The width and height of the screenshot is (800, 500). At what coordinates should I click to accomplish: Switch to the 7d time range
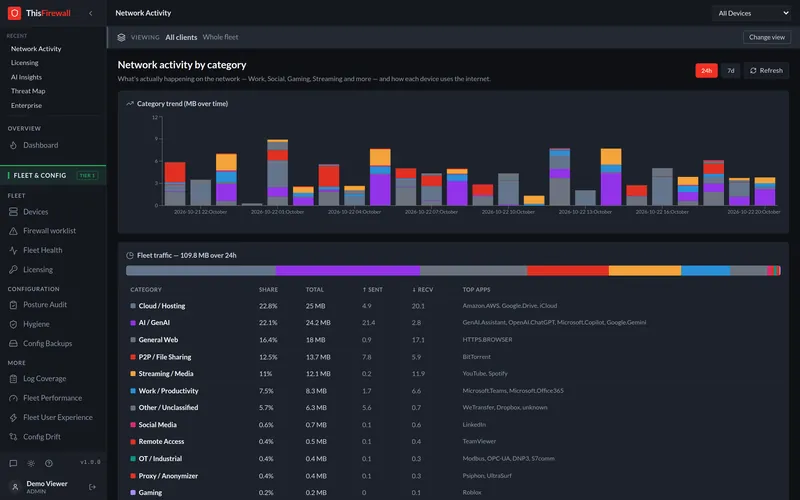tap(731, 70)
